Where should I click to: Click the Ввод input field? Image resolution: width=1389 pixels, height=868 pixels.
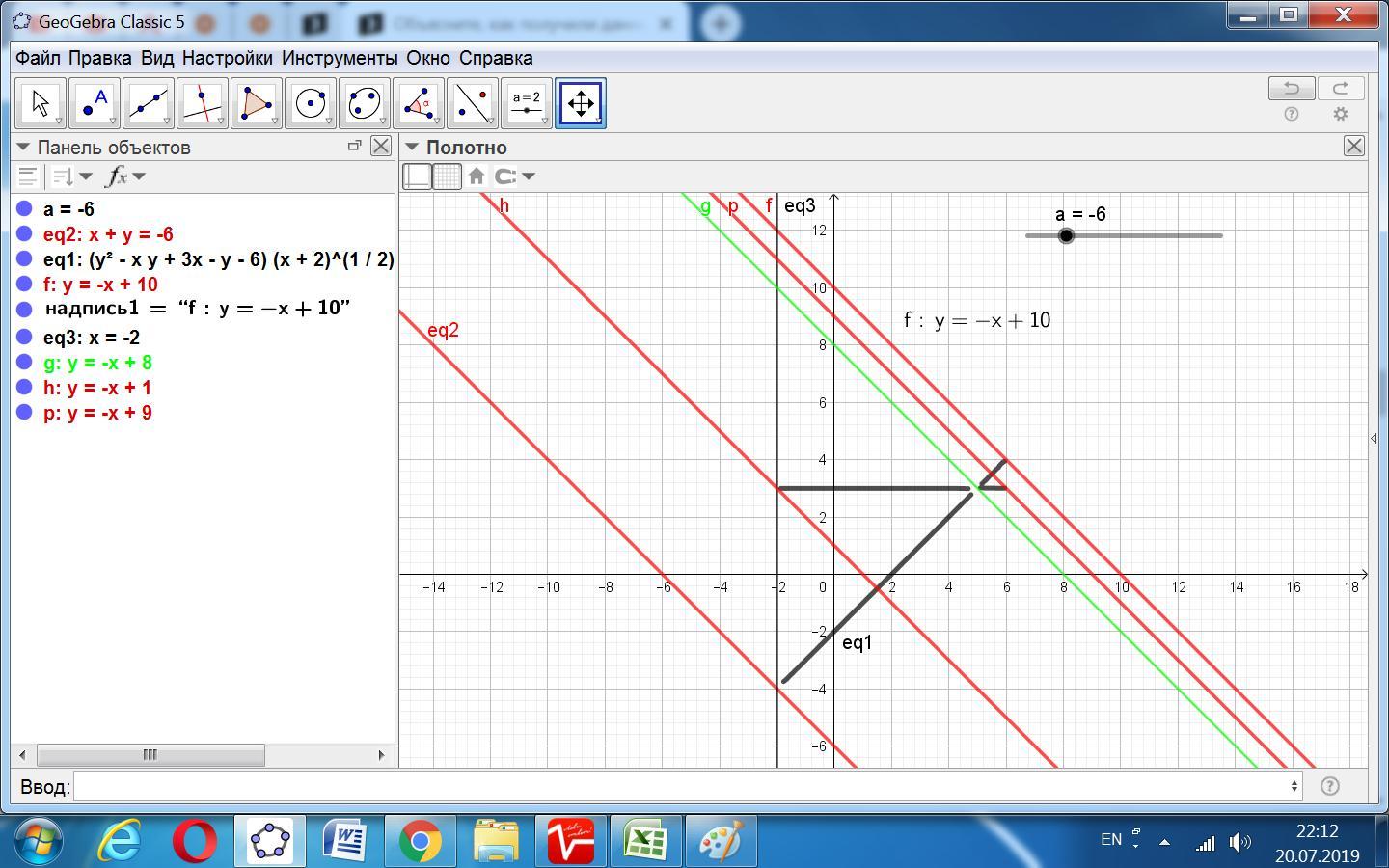pos(685,787)
